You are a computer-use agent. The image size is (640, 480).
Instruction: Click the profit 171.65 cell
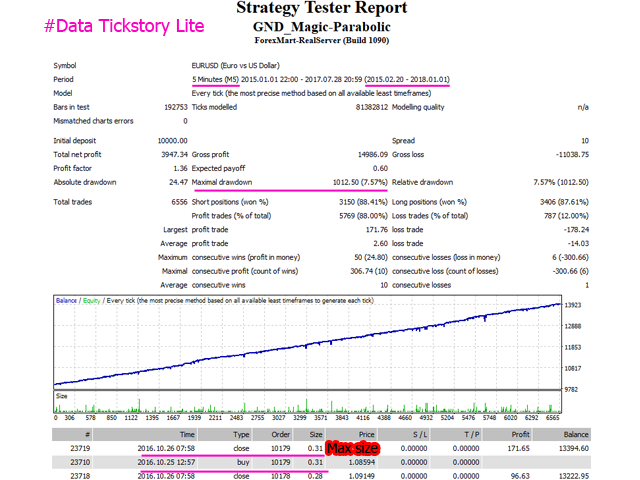[x=518, y=448]
